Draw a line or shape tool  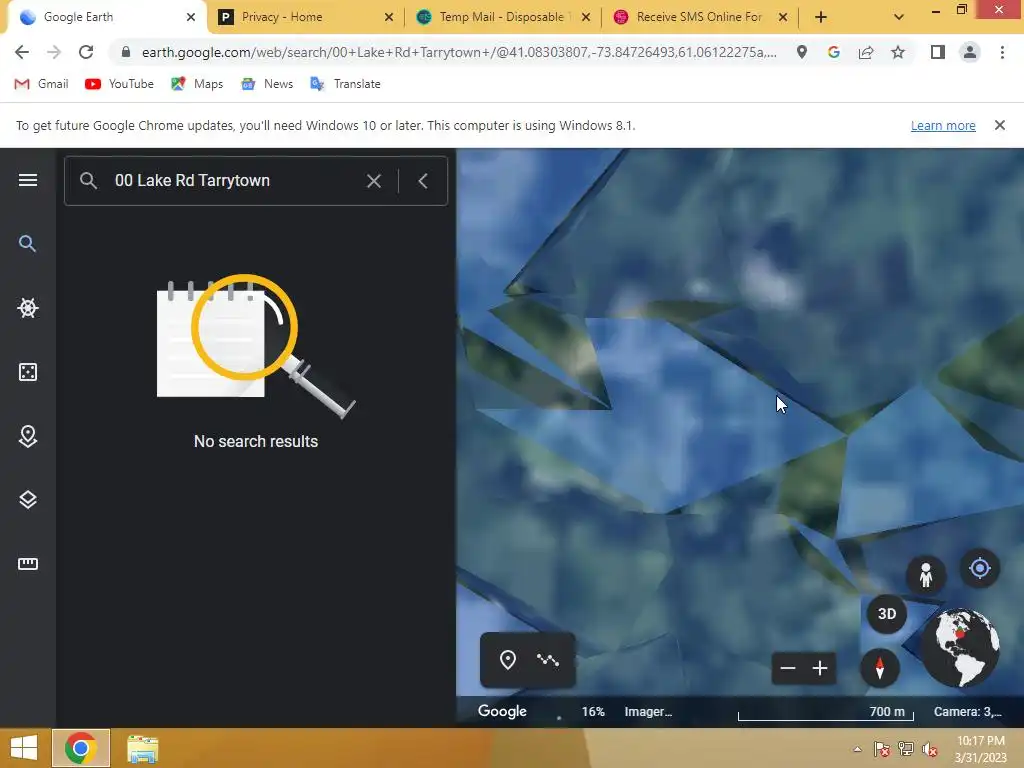[x=548, y=660]
